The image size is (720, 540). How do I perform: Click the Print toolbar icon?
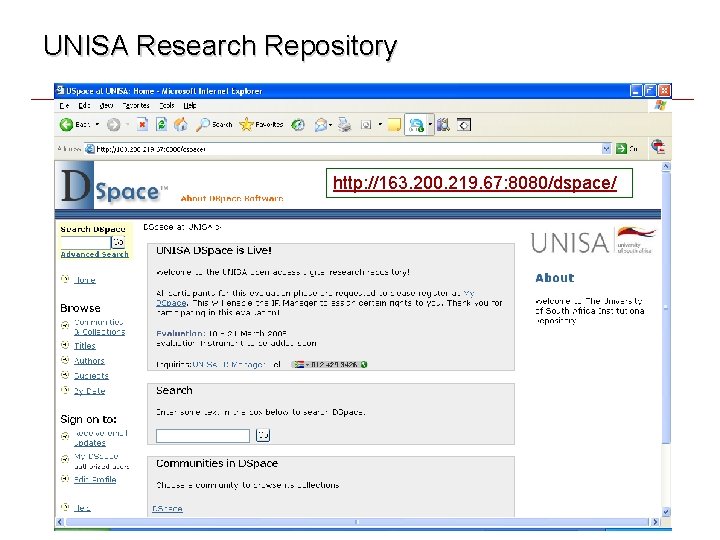(344, 124)
